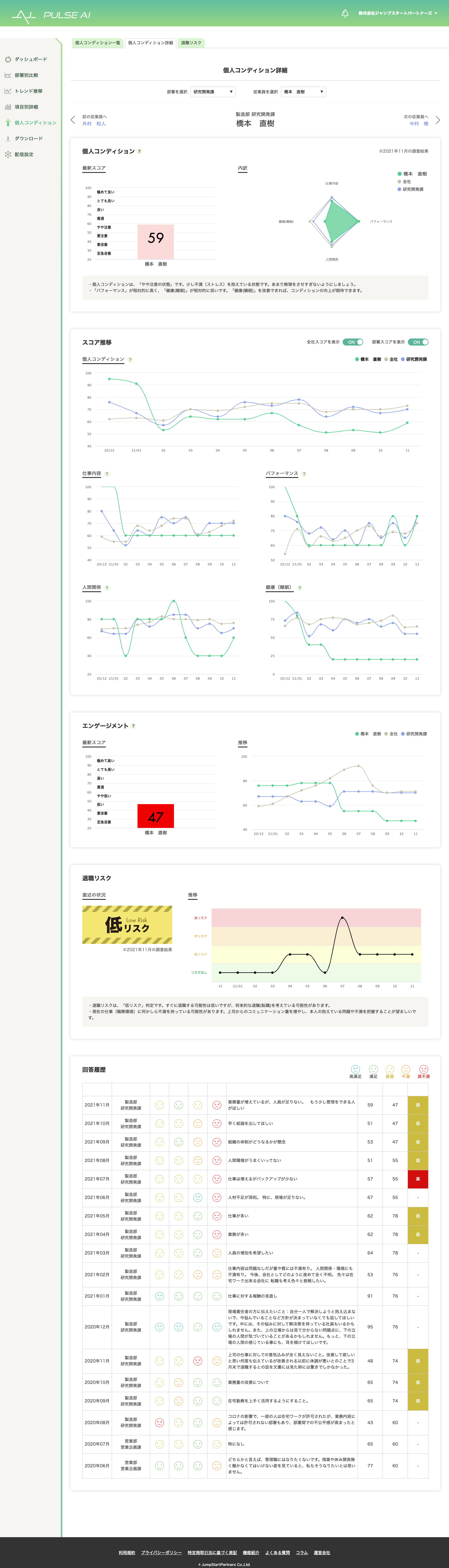Click the ダッシュボード sidebar icon
Image resolution: width=449 pixels, height=1568 pixels.
pyautogui.click(x=8, y=60)
